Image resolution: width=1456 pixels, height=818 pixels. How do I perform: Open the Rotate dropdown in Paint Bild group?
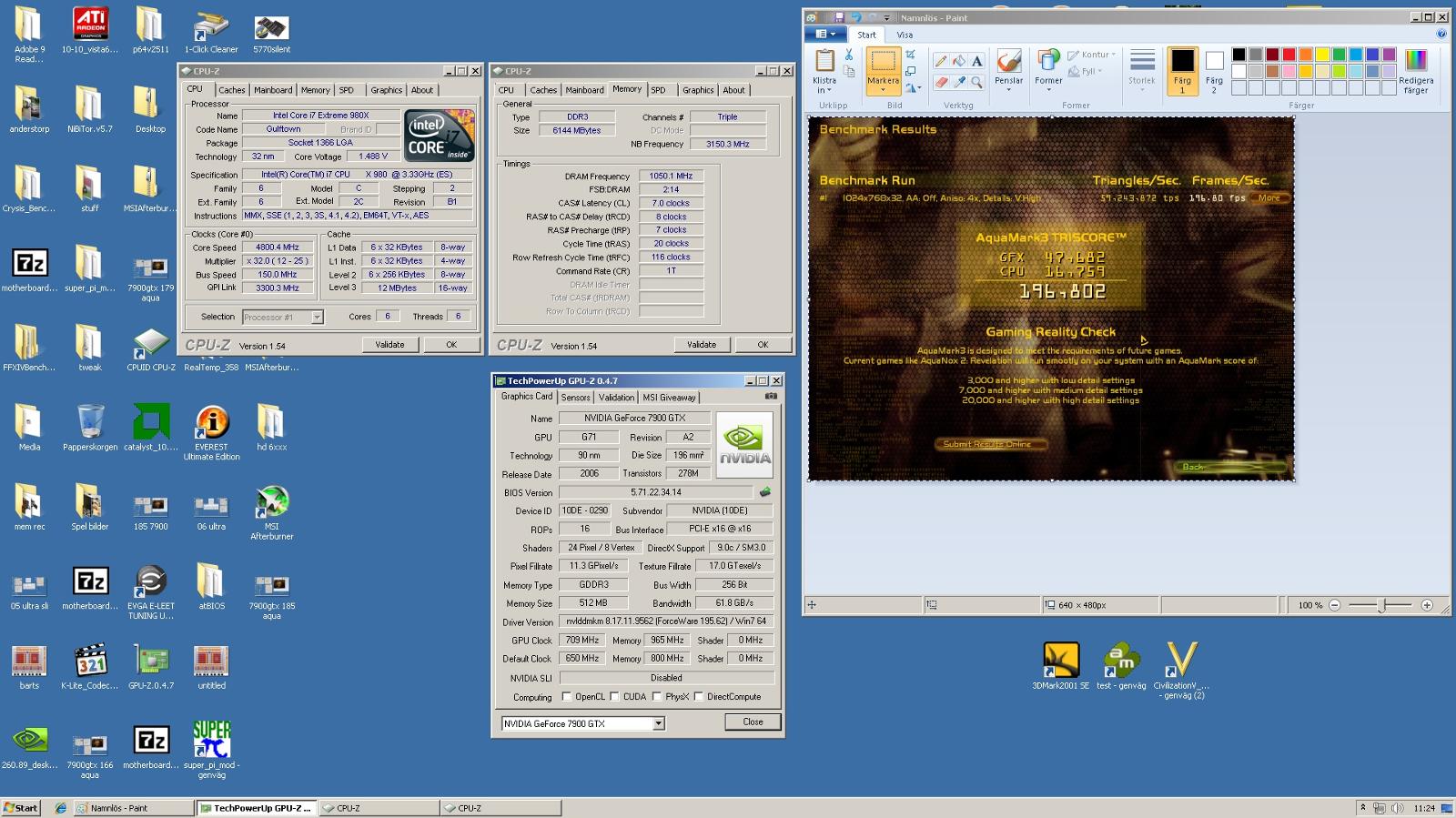click(x=913, y=87)
